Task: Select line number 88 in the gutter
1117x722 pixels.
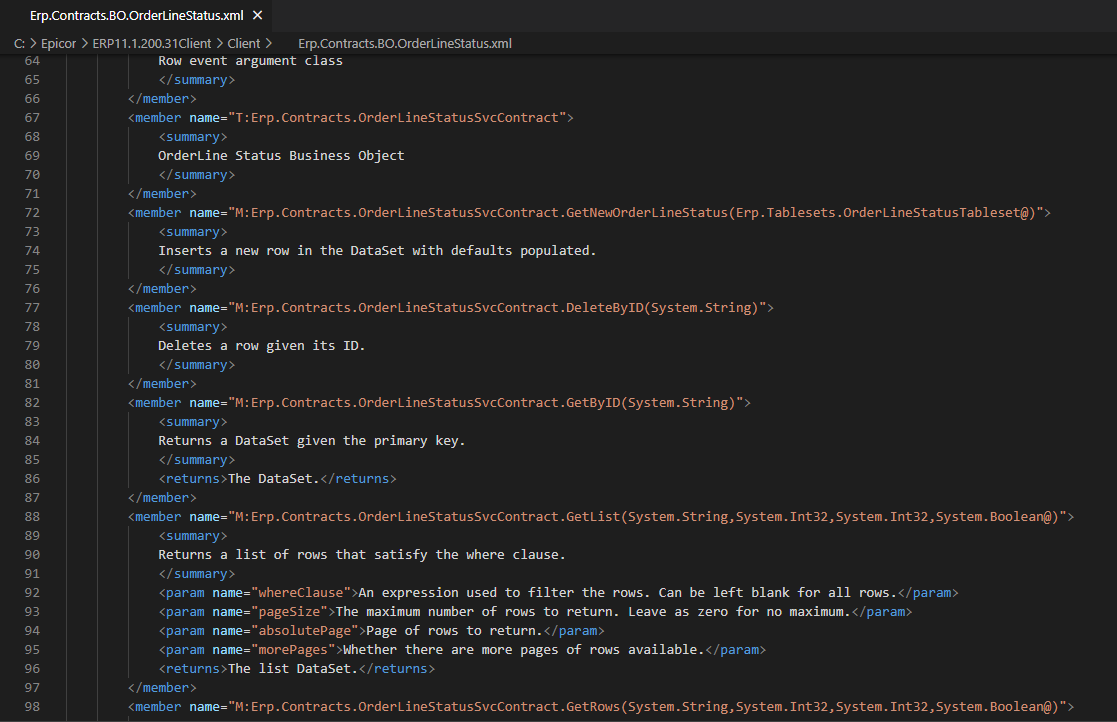Action: point(32,516)
